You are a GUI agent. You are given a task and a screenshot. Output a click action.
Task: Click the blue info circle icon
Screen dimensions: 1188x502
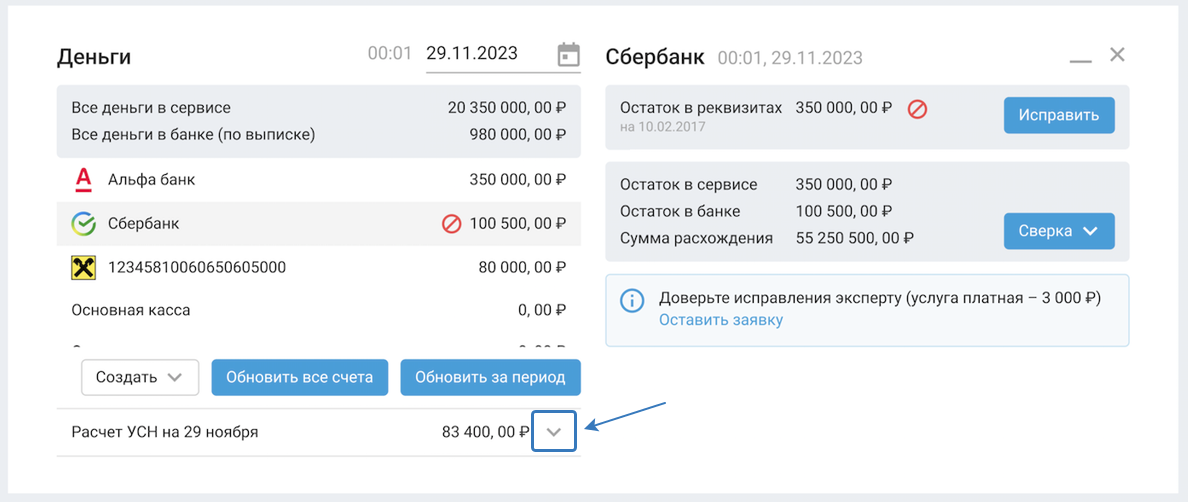[632, 300]
